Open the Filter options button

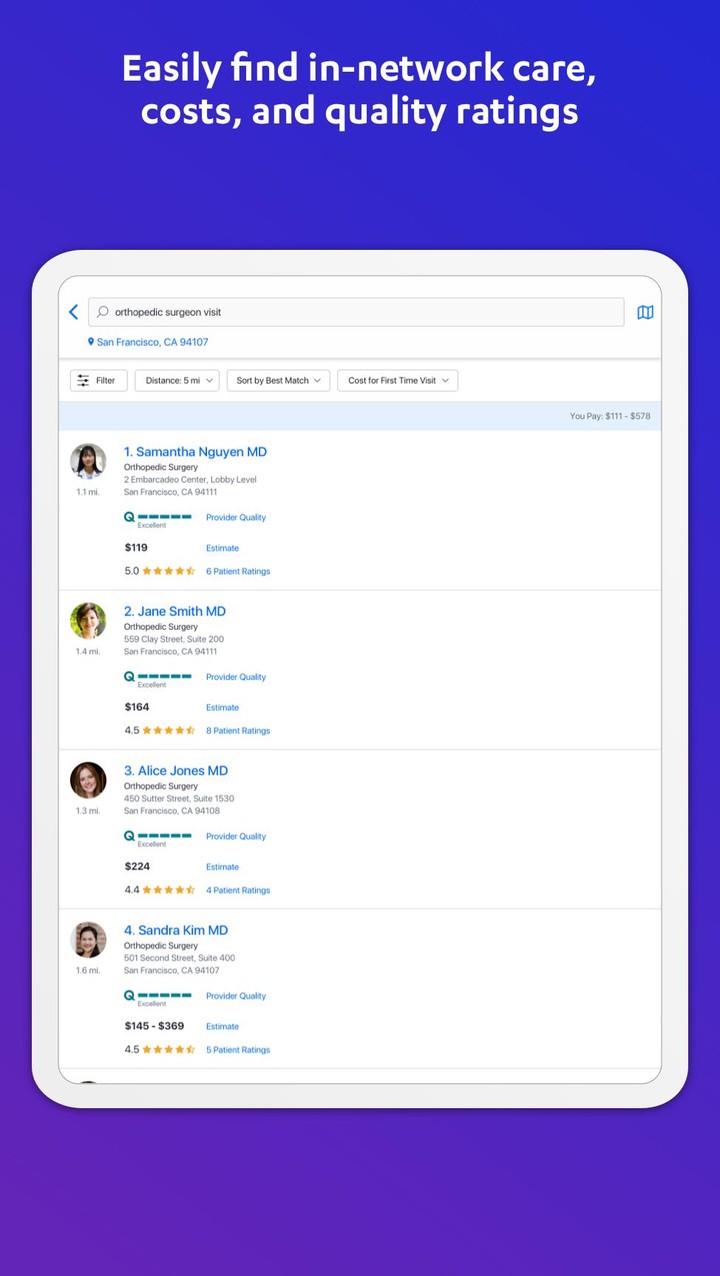[98, 381]
